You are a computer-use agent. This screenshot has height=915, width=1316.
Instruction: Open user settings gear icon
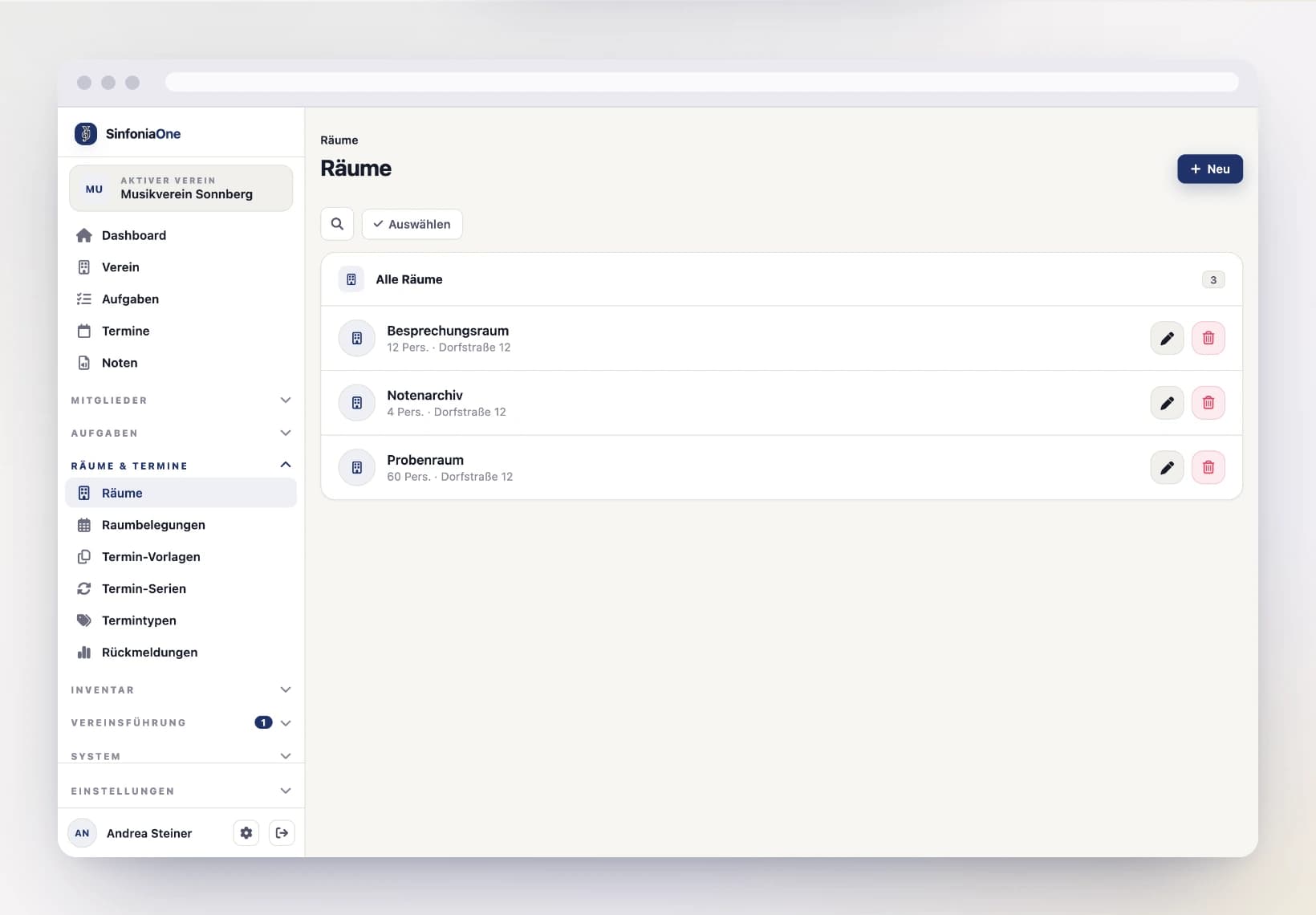coord(246,833)
